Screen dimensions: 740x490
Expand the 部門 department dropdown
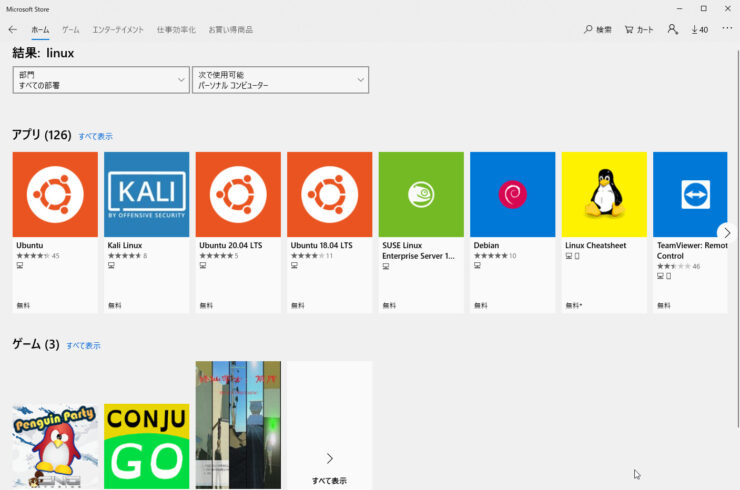coord(101,80)
